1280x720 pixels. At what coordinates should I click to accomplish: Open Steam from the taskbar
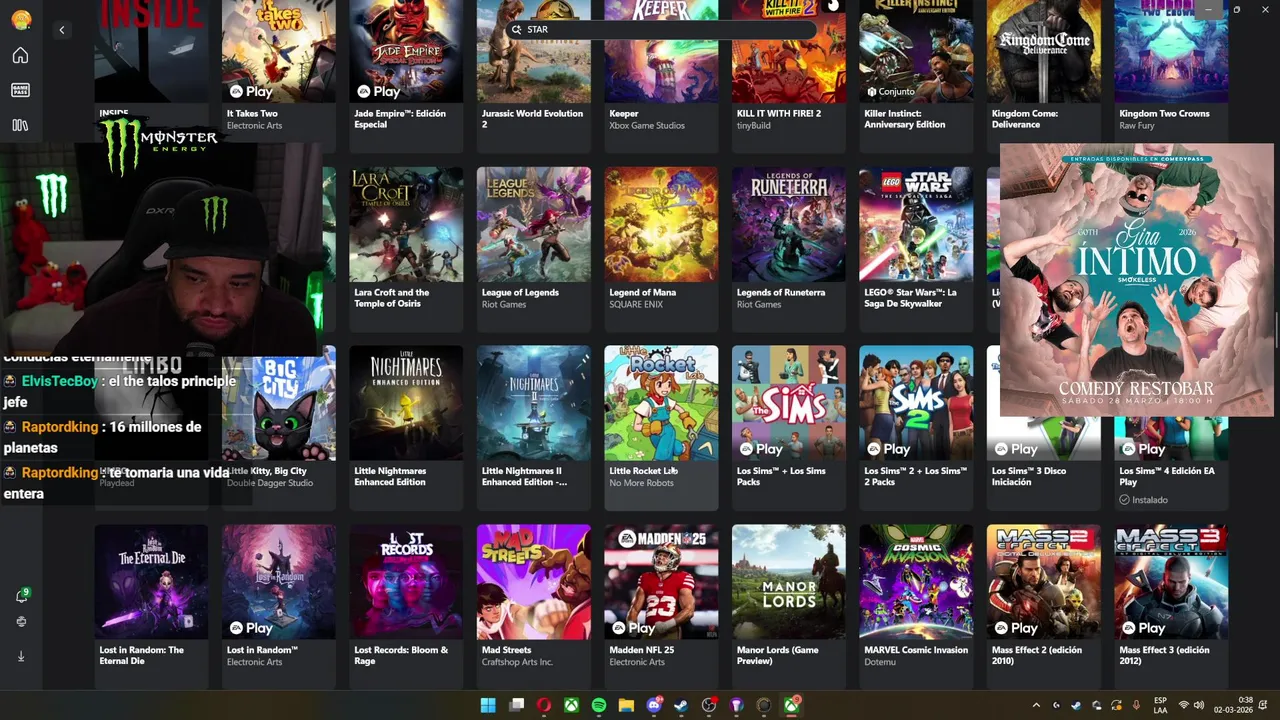pos(681,705)
